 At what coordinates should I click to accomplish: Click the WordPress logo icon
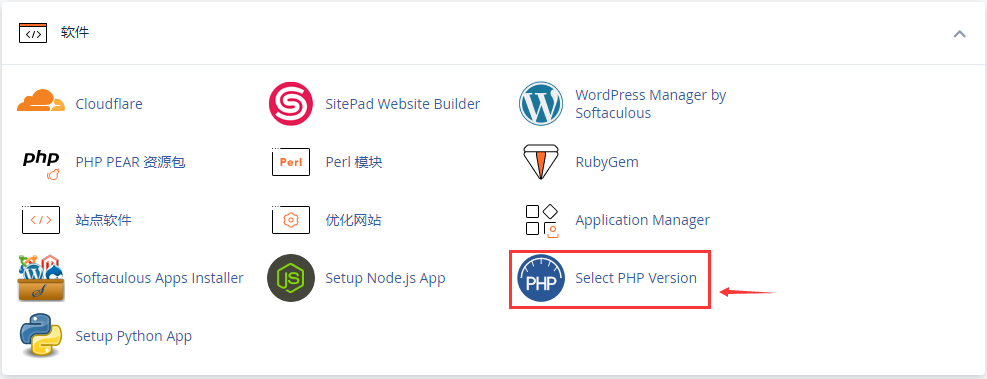pyautogui.click(x=541, y=104)
